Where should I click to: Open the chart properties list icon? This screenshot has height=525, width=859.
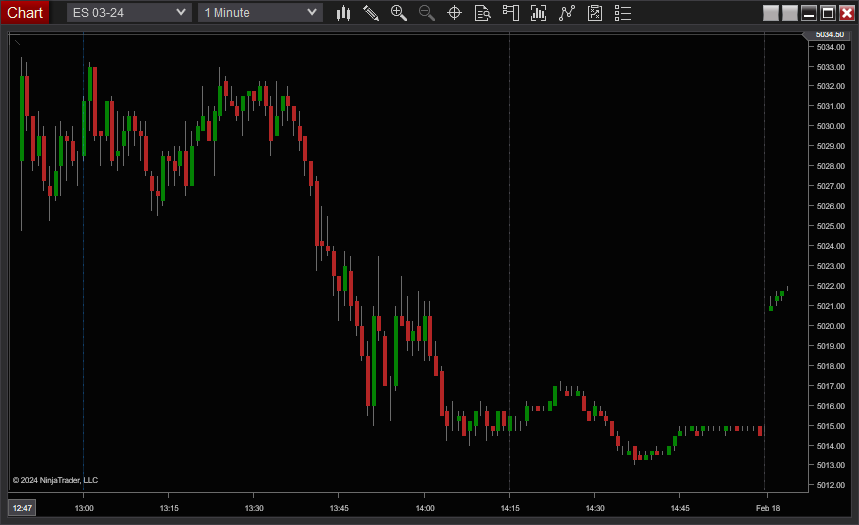623,13
